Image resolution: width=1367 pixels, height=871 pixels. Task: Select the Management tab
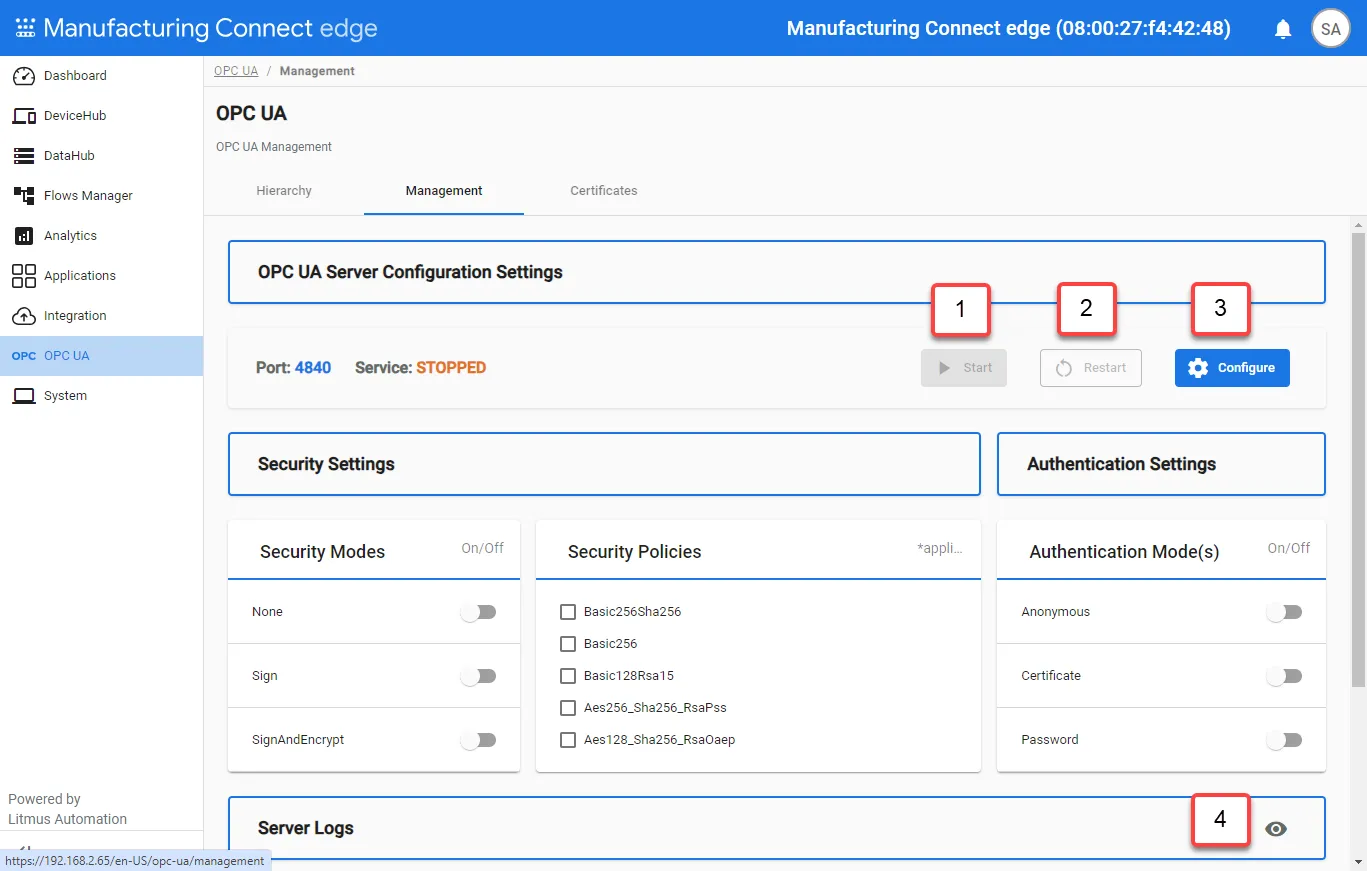444,191
